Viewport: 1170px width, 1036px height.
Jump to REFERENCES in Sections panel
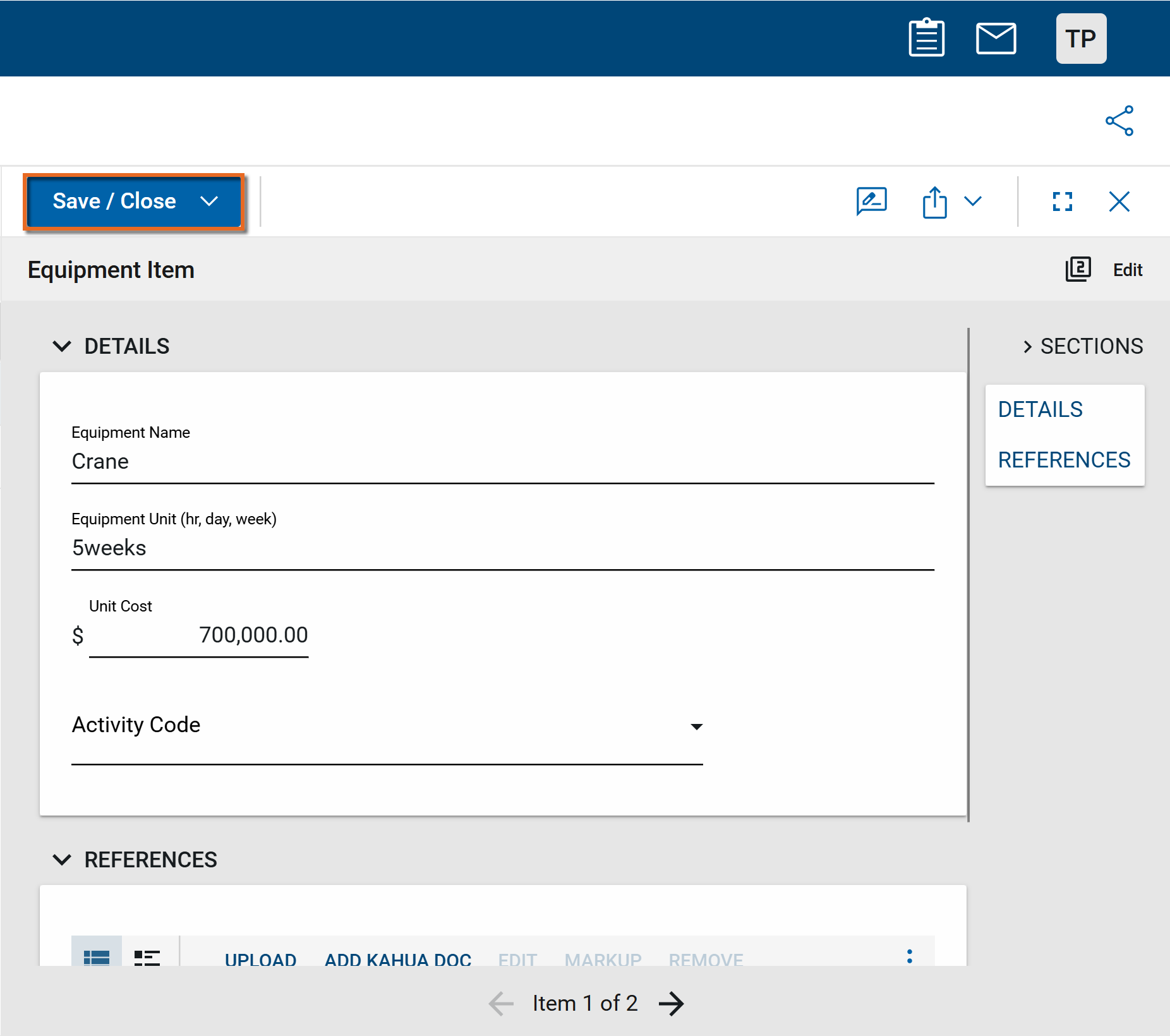[x=1064, y=460]
